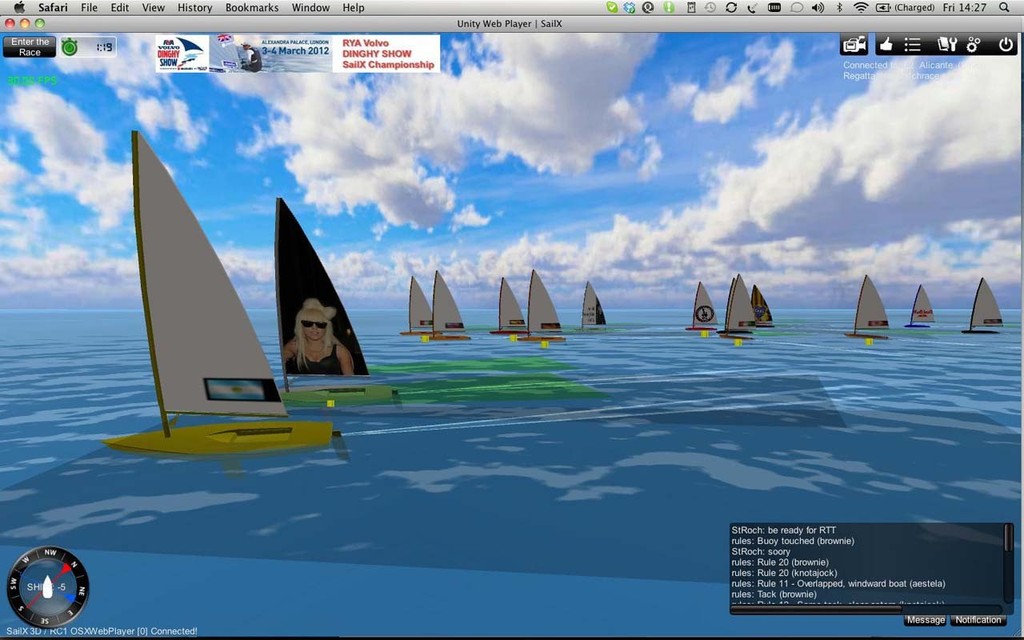
Task: Click the Dropbox menu bar icon
Action: click(630, 7)
